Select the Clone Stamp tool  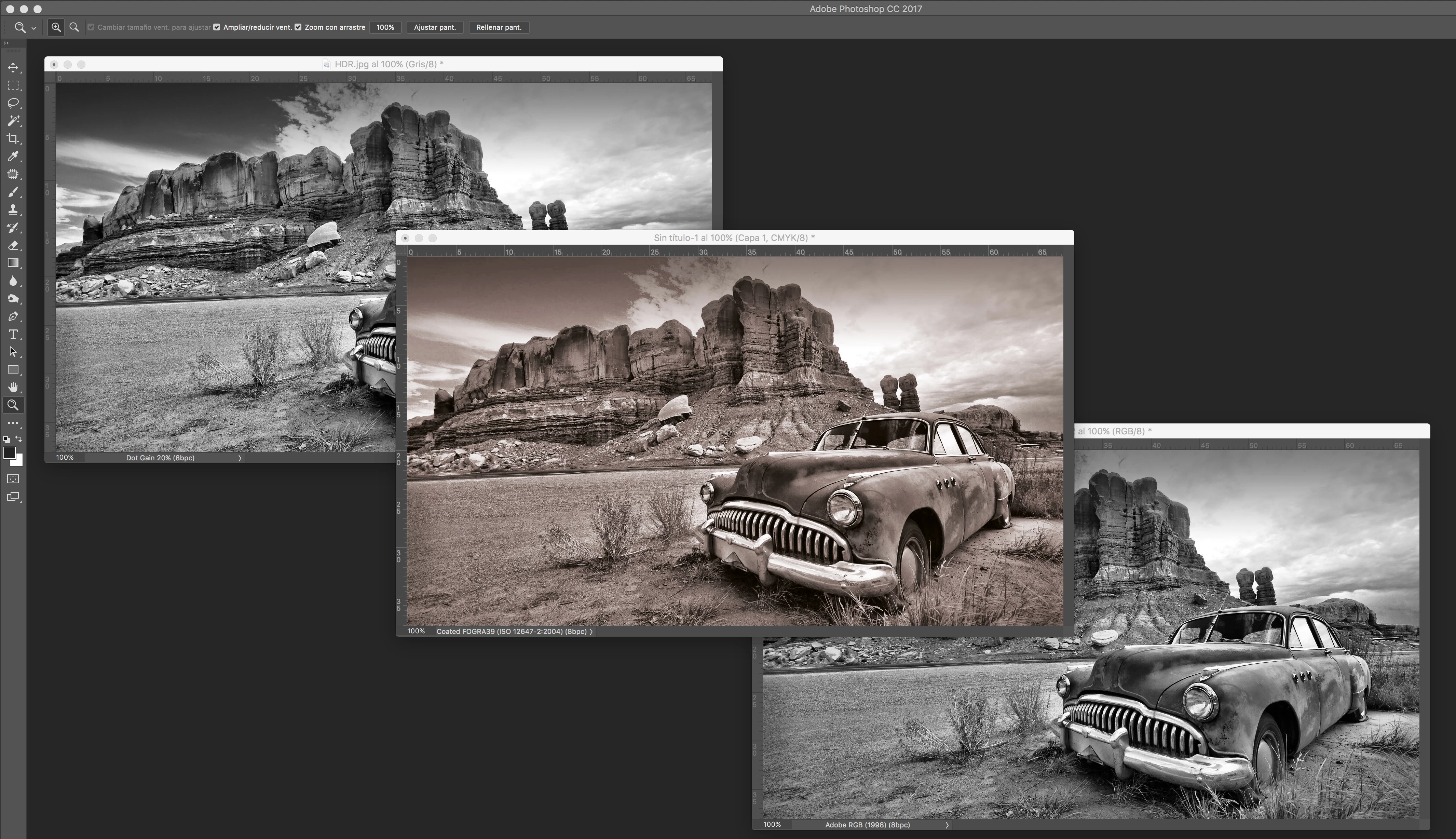13,210
